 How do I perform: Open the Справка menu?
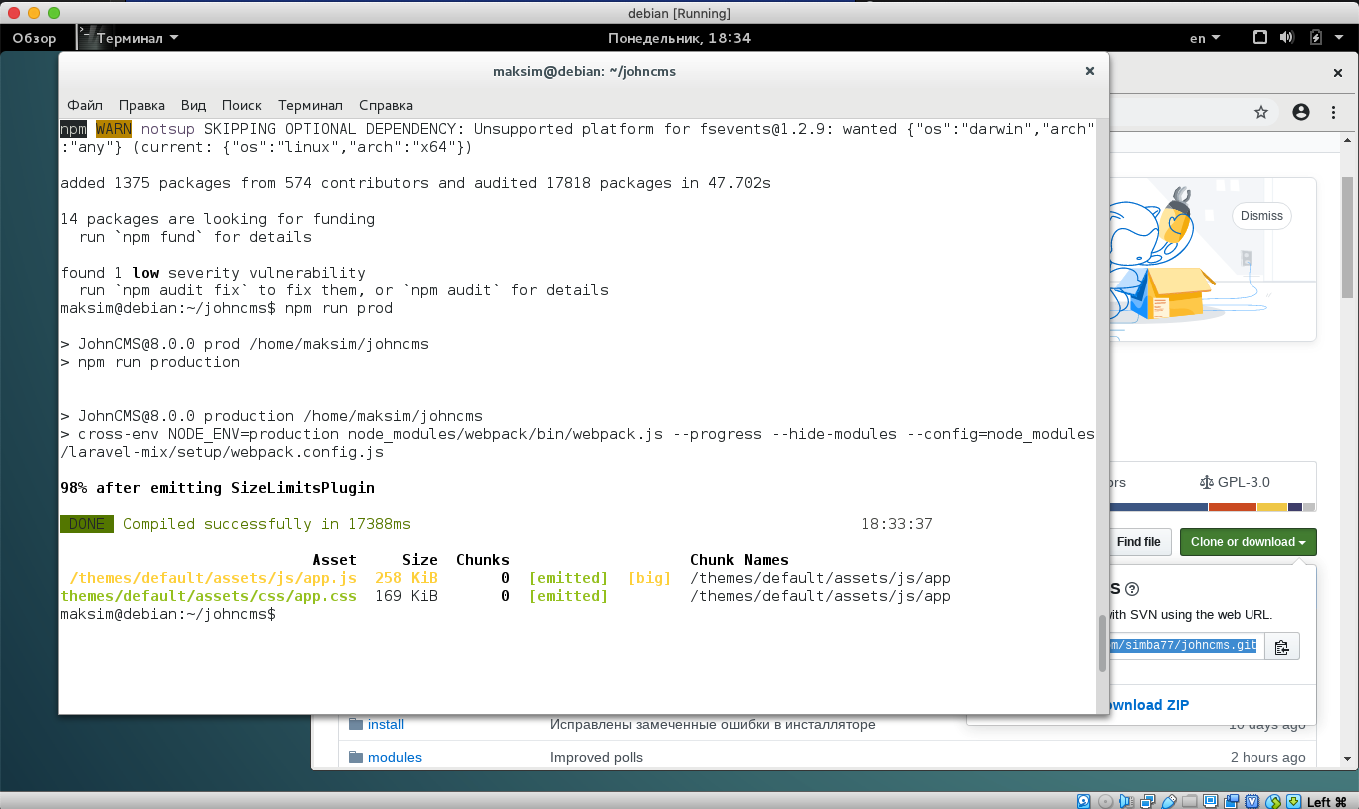coord(385,105)
